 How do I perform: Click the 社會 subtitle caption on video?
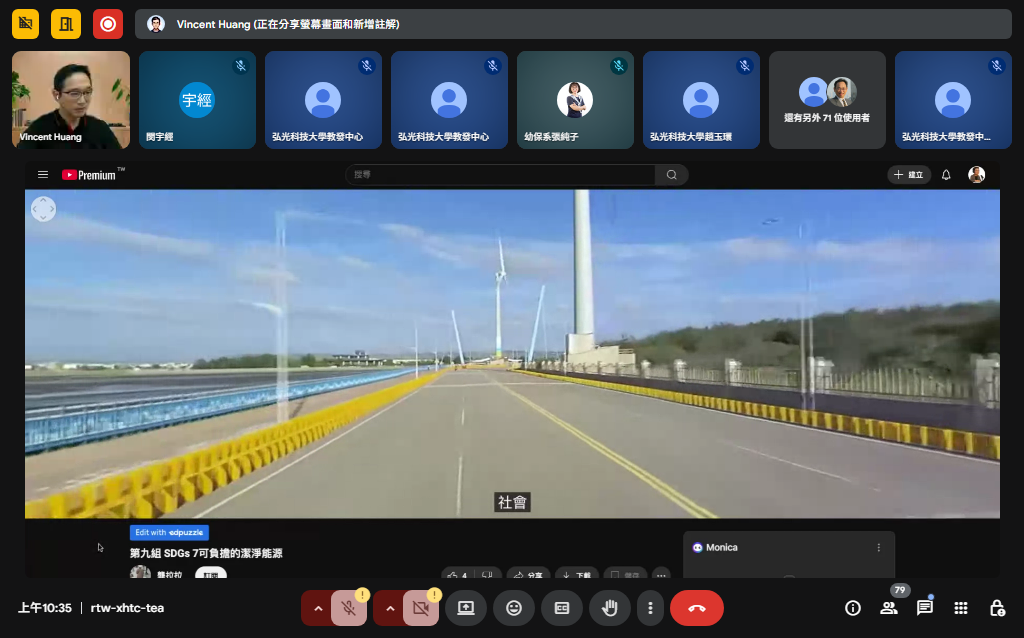click(512, 502)
